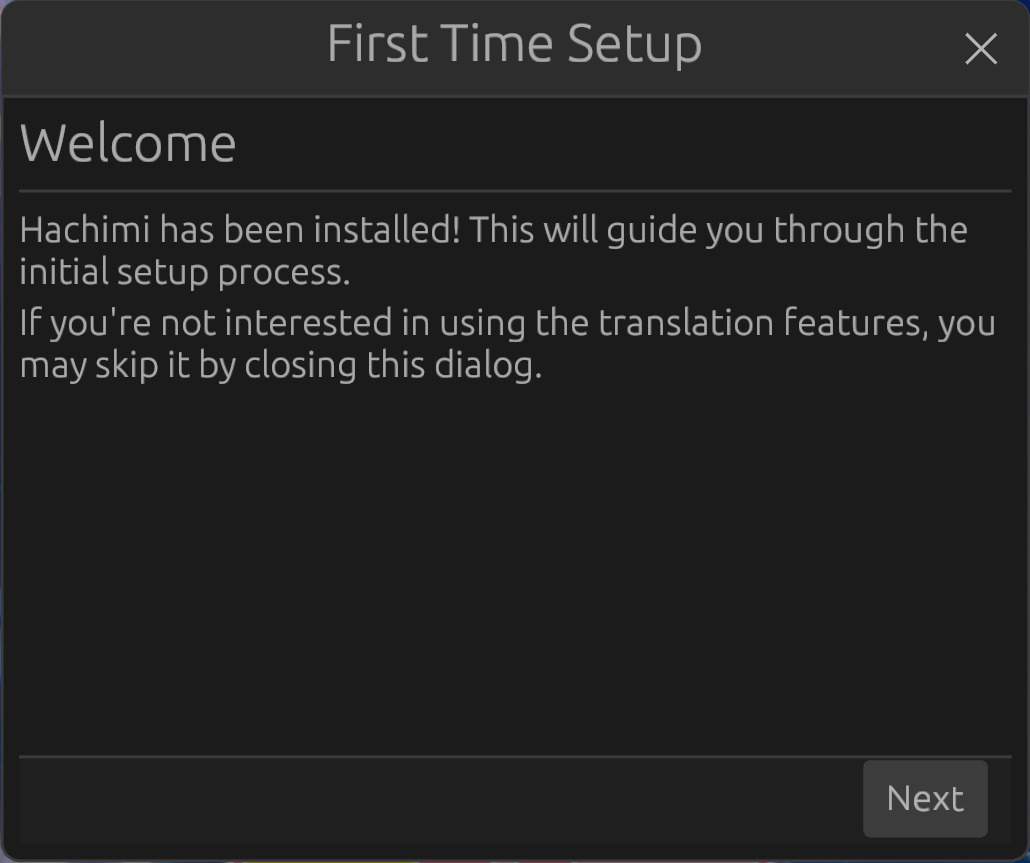The height and width of the screenshot is (863, 1030).
Task: Advance to next setup step
Action: click(925, 799)
